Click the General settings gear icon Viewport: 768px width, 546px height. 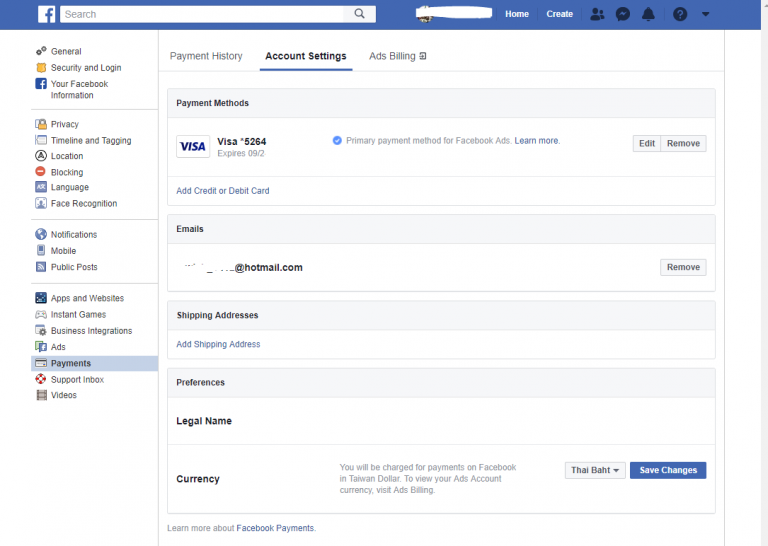point(41,51)
